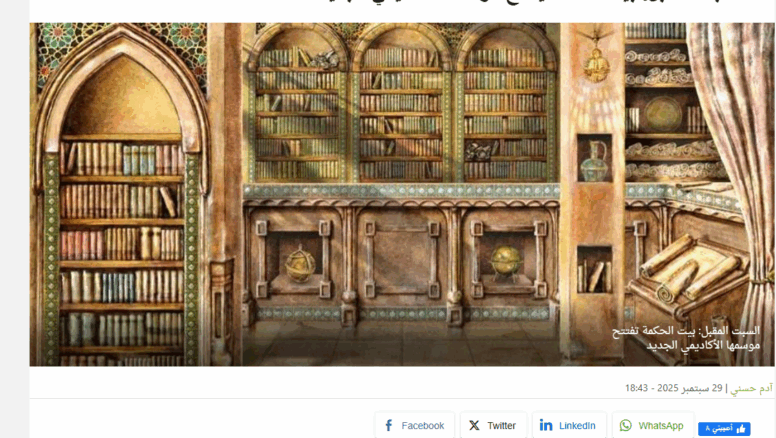The height and width of the screenshot is (438, 776).
Task: Click the X logo icon beside Twitter
Action: [474, 426]
